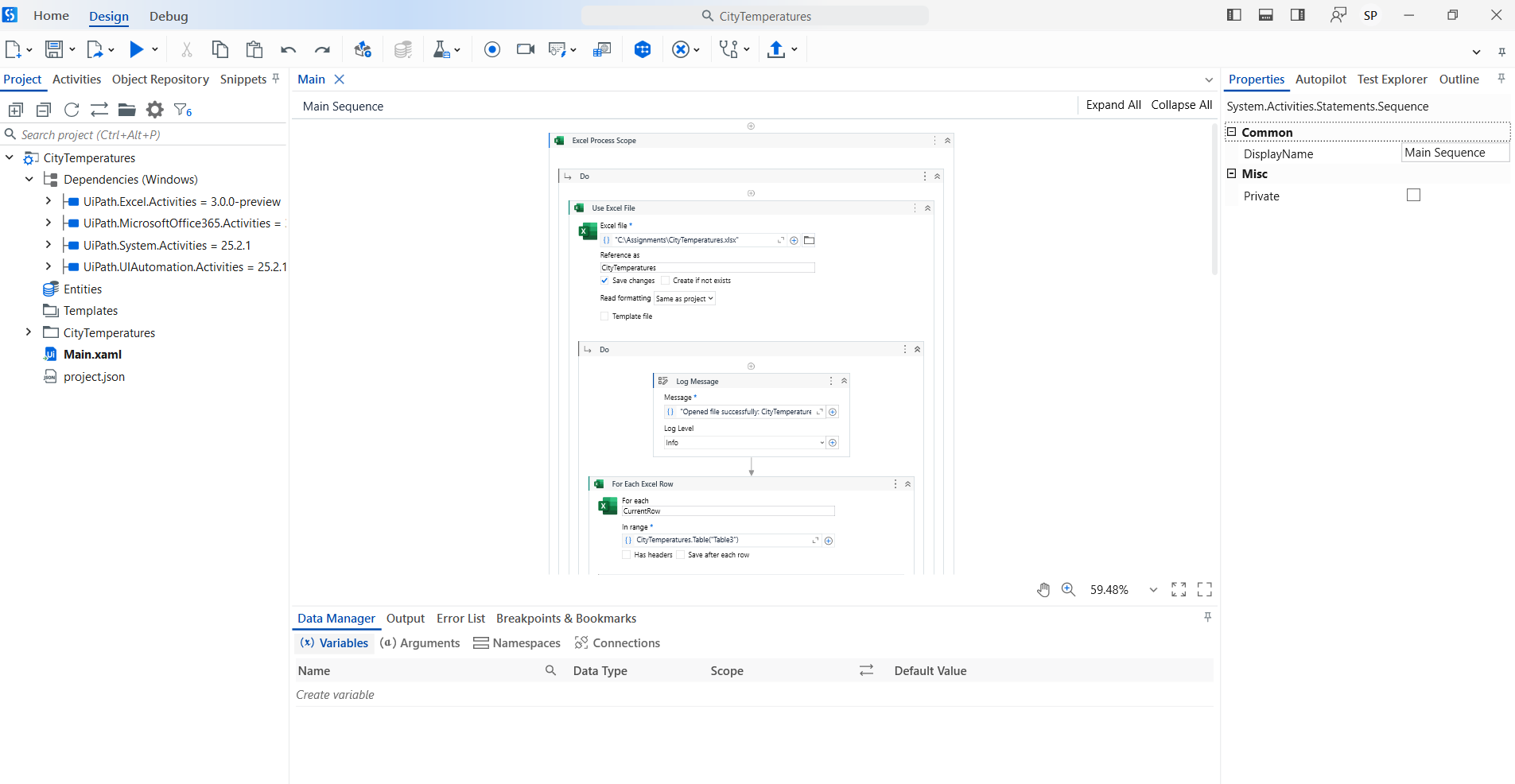Collapse the Dependencies (Windows) node
This screenshot has height=784, width=1515.
[x=29, y=179]
